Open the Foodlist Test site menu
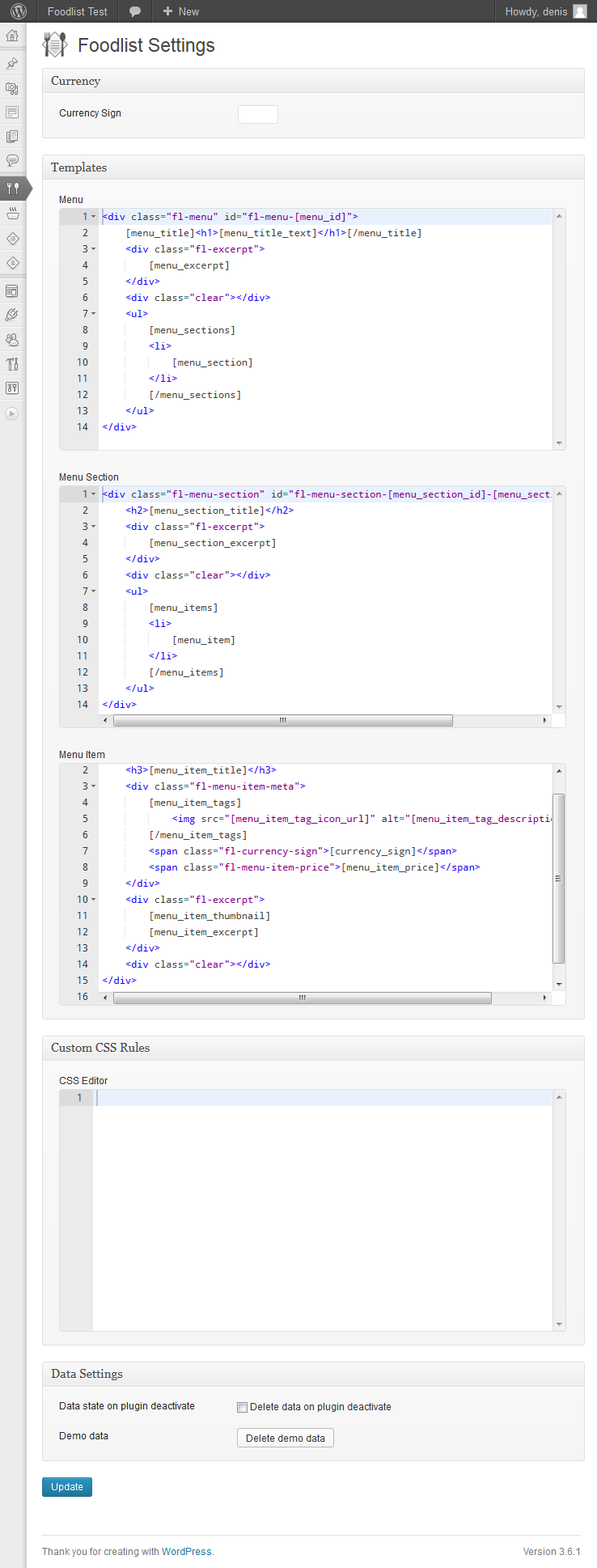Screen dimensions: 597x1568 78,11
